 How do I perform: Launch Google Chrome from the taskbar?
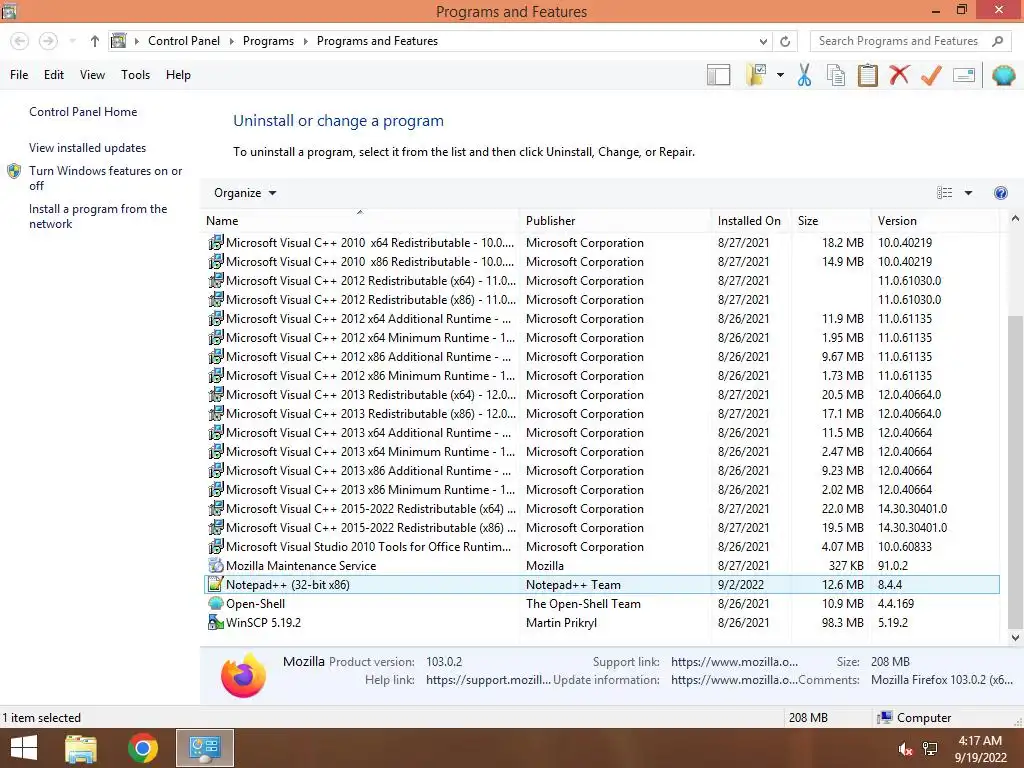point(143,748)
